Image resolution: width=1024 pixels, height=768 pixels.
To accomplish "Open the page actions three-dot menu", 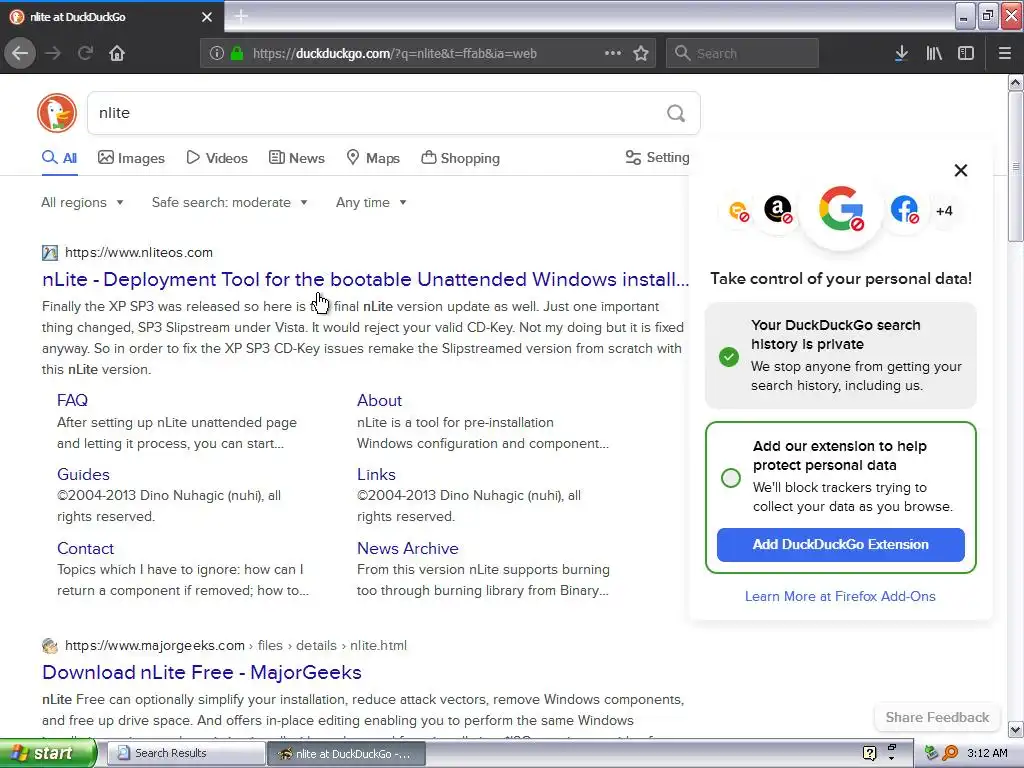I will 613,54.
